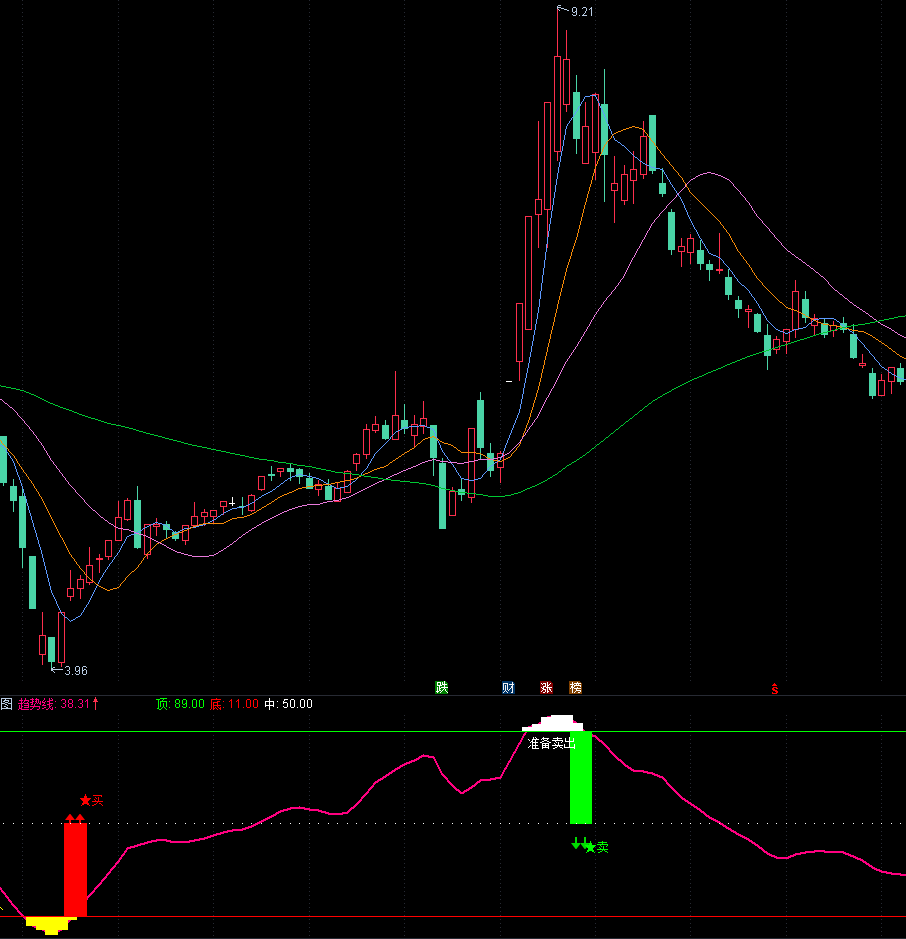The image size is (906, 939).
Task: Click the red S marker icon
Action: [x=773, y=689]
